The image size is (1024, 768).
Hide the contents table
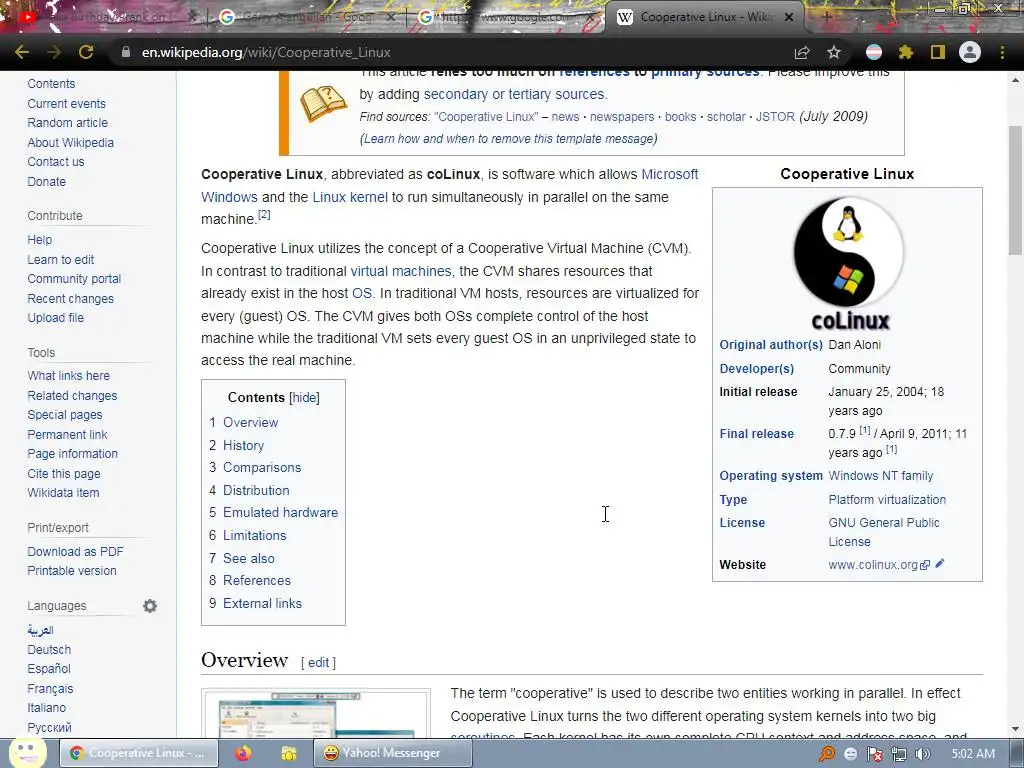(x=304, y=397)
